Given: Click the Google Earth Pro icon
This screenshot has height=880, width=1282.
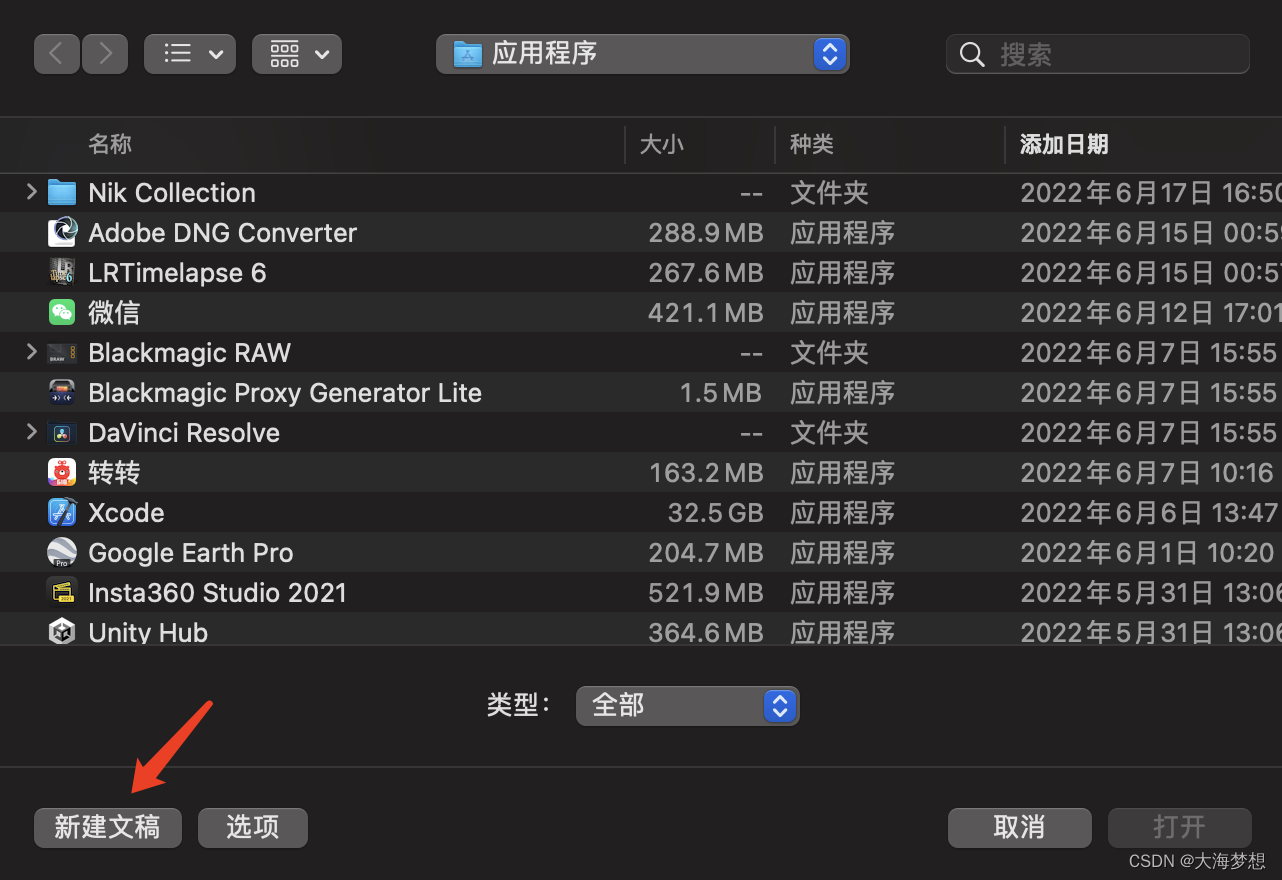Looking at the screenshot, I should 62,552.
